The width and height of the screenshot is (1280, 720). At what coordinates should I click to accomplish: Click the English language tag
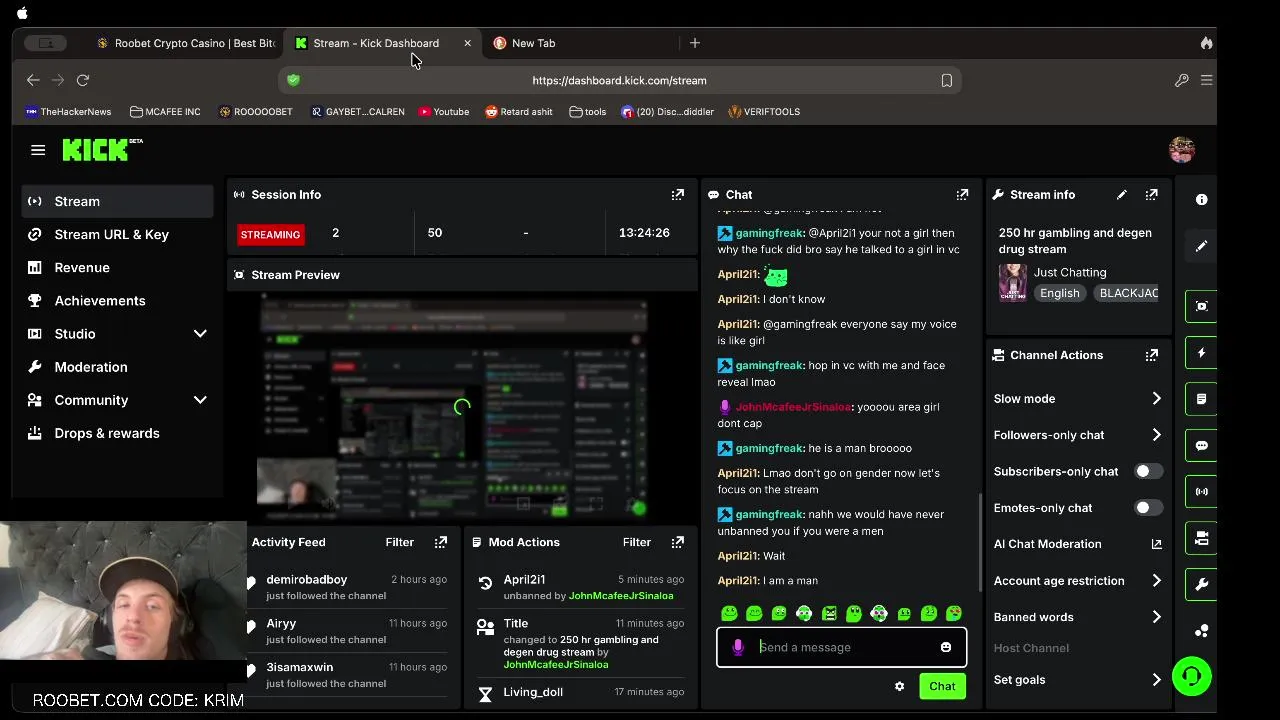click(x=1059, y=293)
